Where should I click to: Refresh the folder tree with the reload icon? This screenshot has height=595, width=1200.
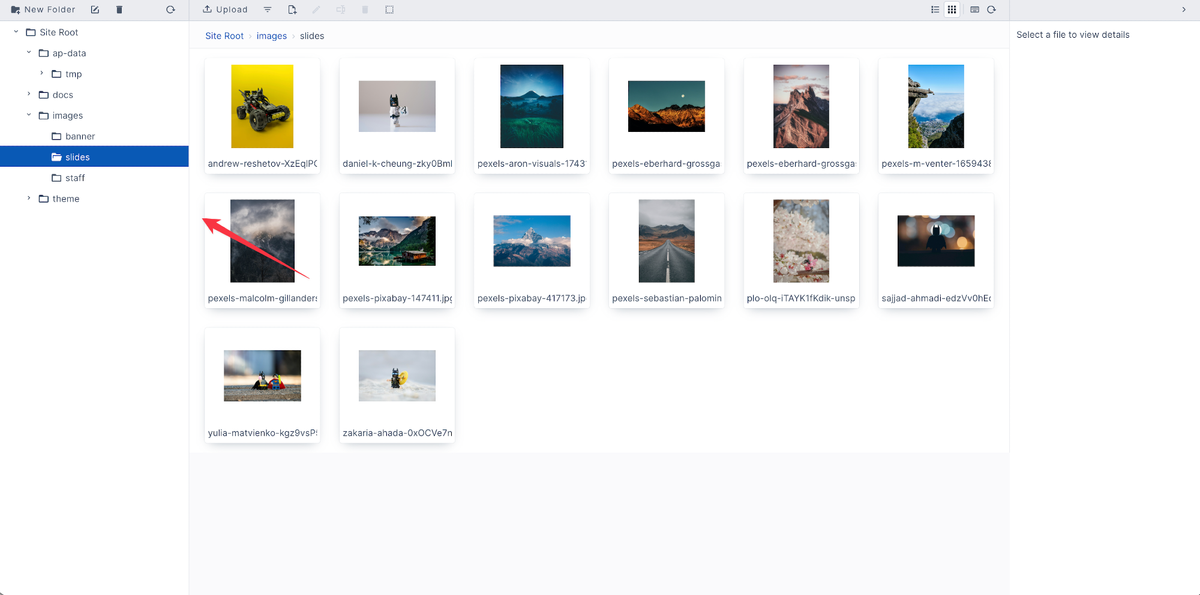tap(170, 9)
